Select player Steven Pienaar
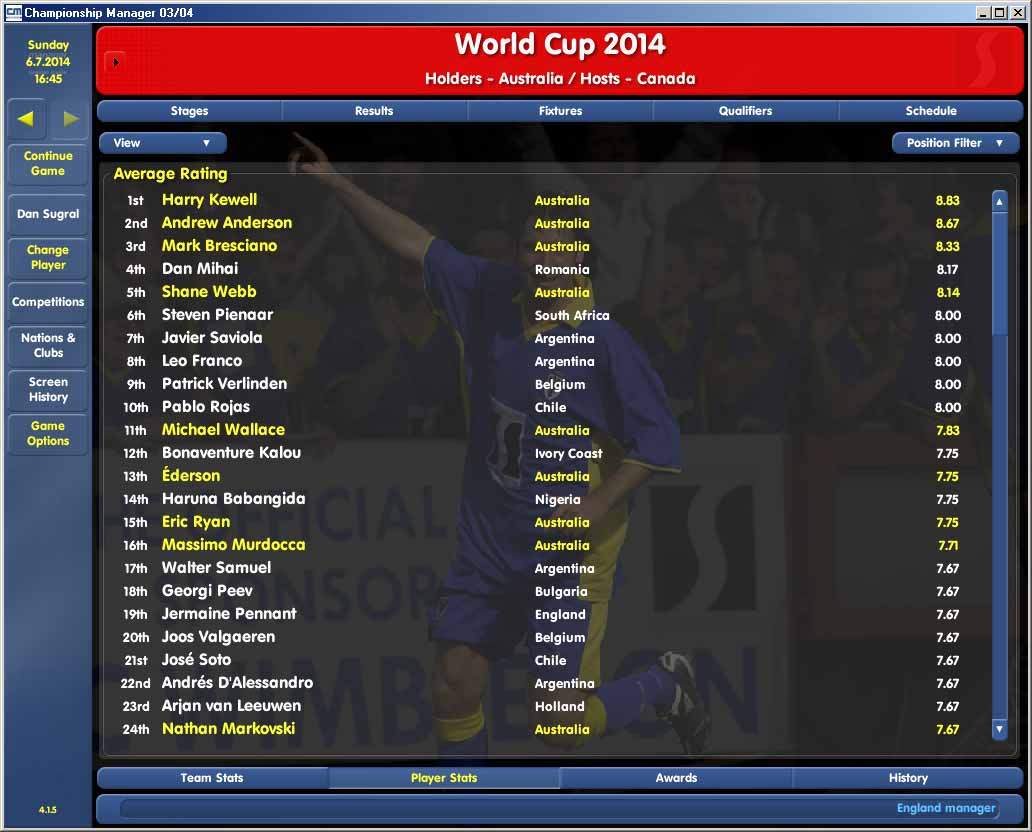 point(217,315)
